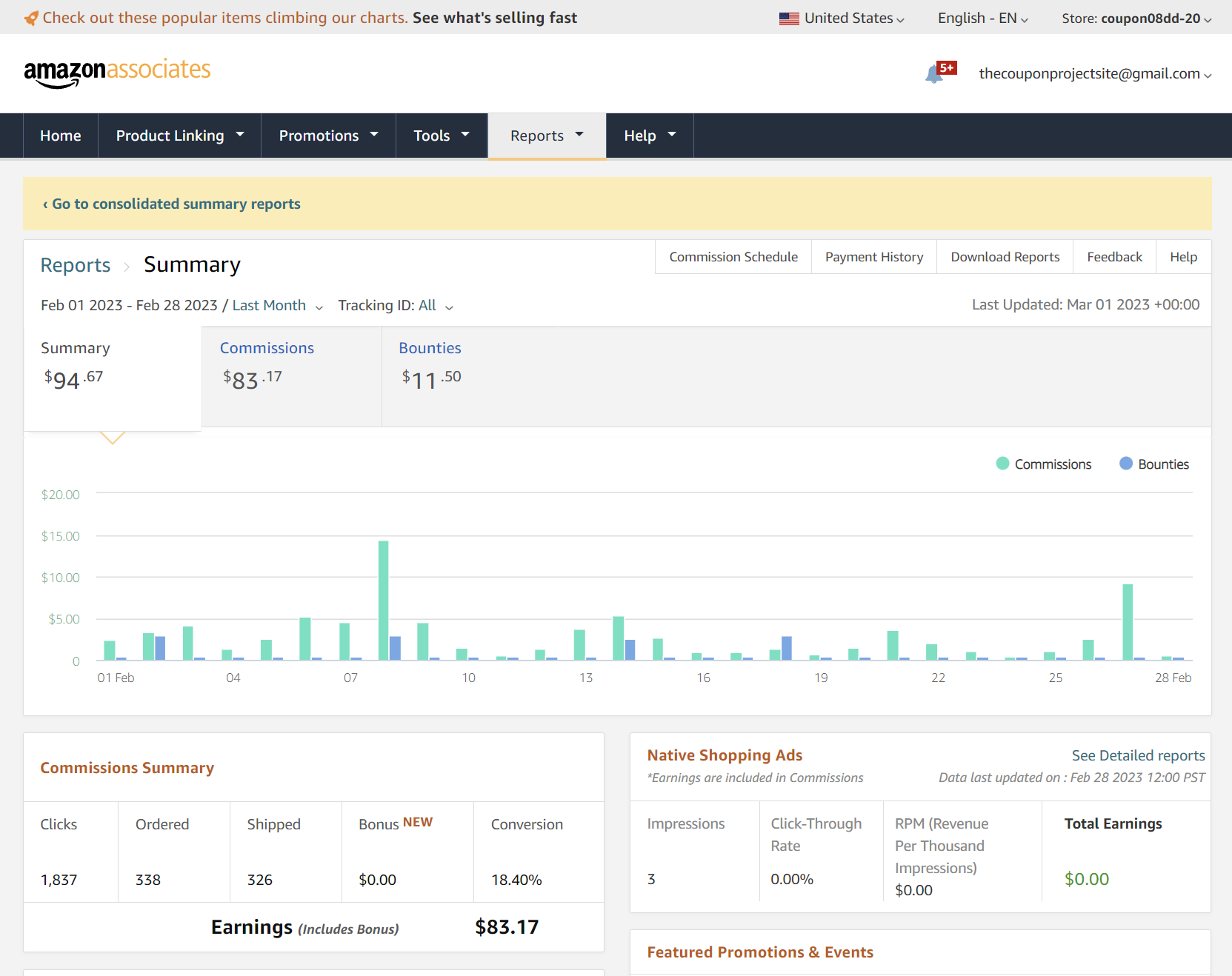Open the United States country dropdown
1232x976 pixels.
(842, 19)
